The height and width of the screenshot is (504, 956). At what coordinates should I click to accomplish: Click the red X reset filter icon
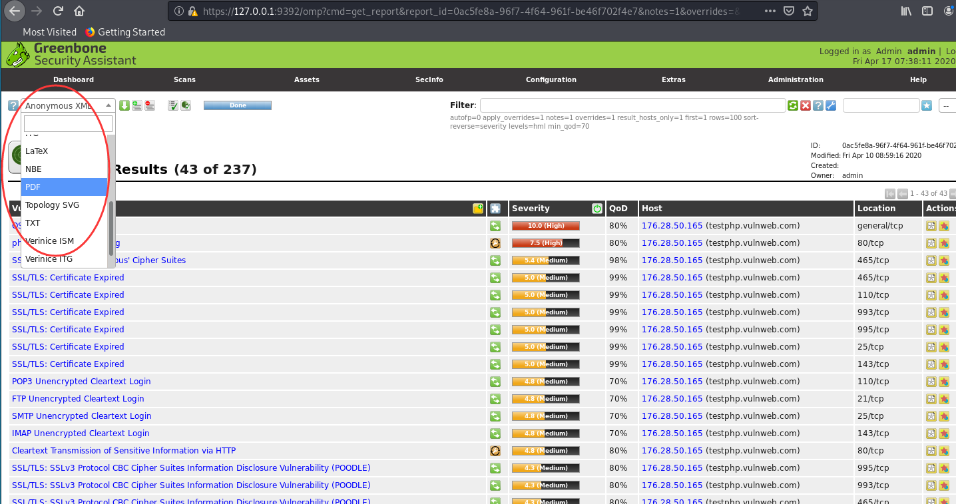pyautogui.click(x=805, y=105)
